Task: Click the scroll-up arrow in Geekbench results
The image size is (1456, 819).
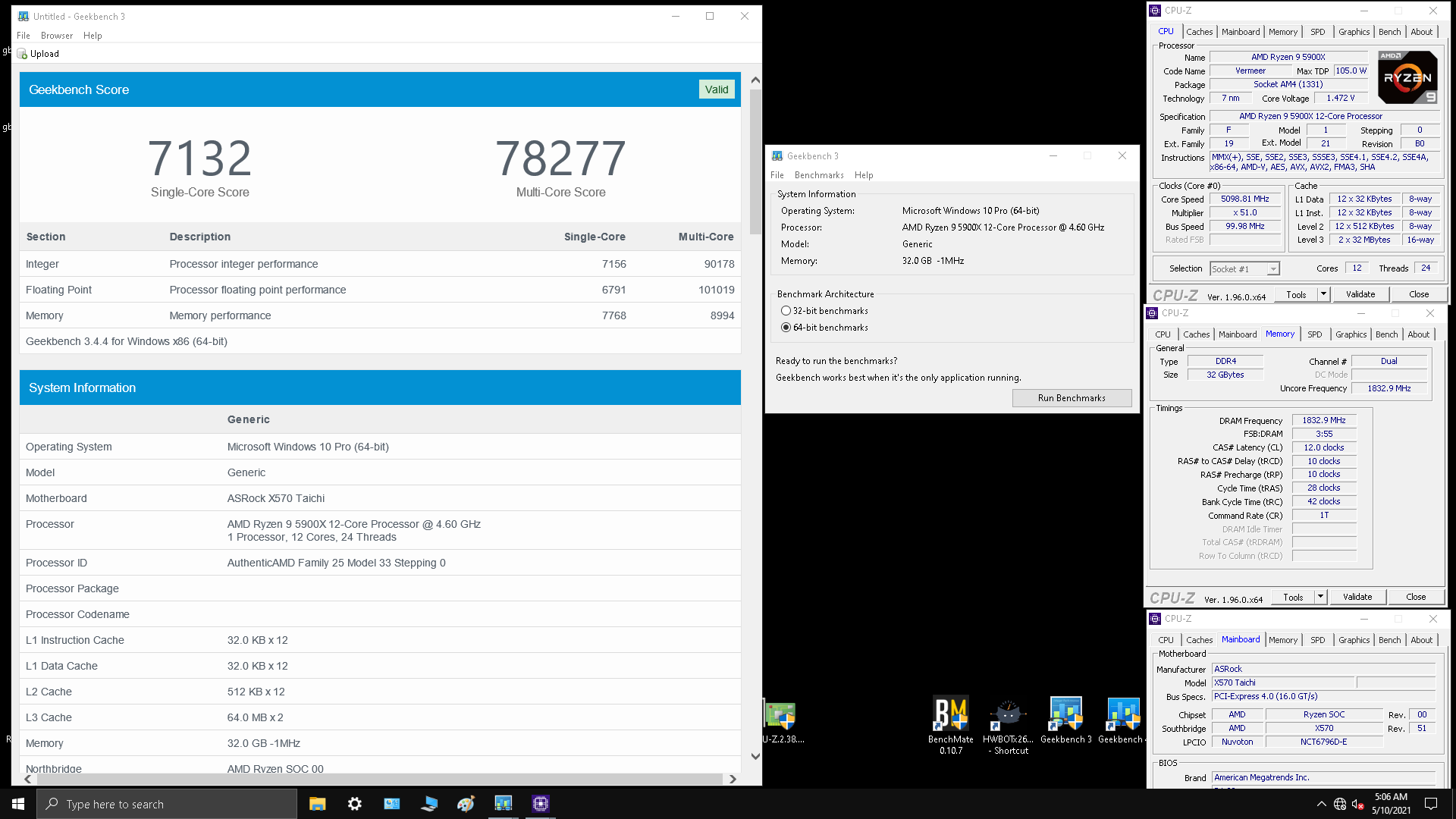Action: tap(755, 80)
